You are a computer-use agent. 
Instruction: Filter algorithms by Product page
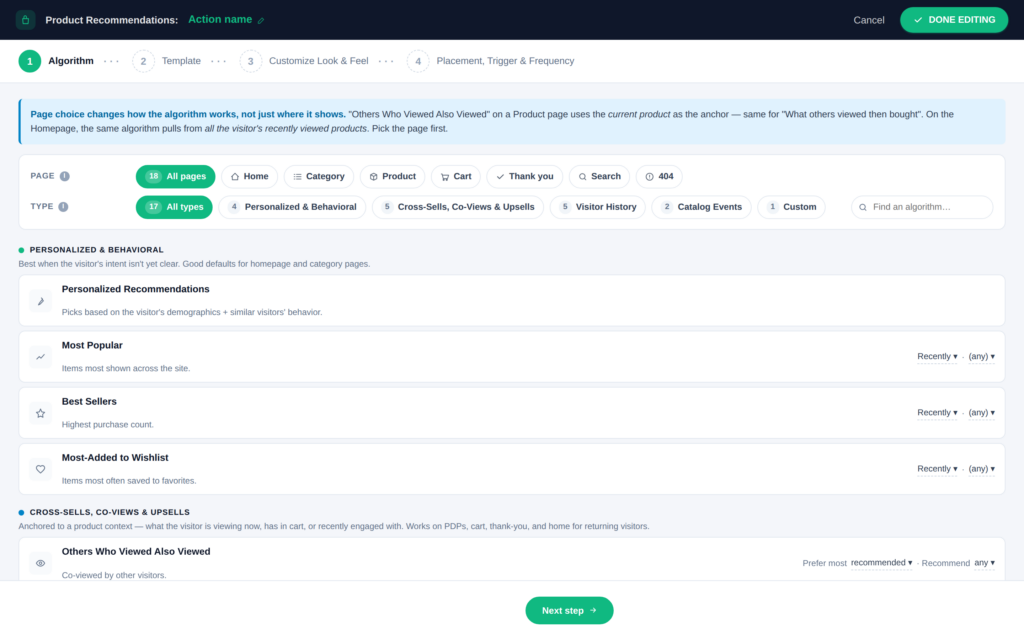pyautogui.click(x=392, y=176)
